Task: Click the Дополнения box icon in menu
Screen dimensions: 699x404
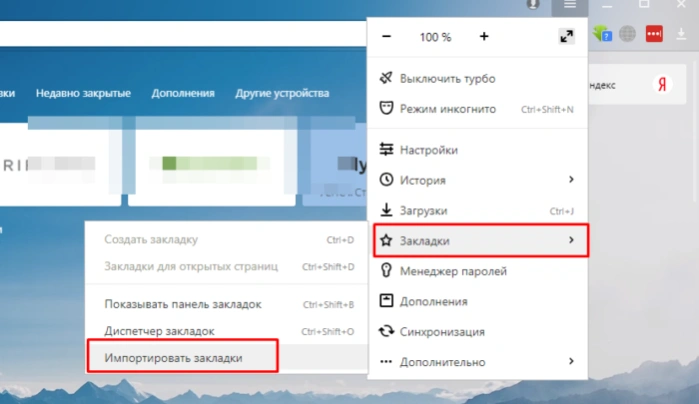Action: pos(386,301)
